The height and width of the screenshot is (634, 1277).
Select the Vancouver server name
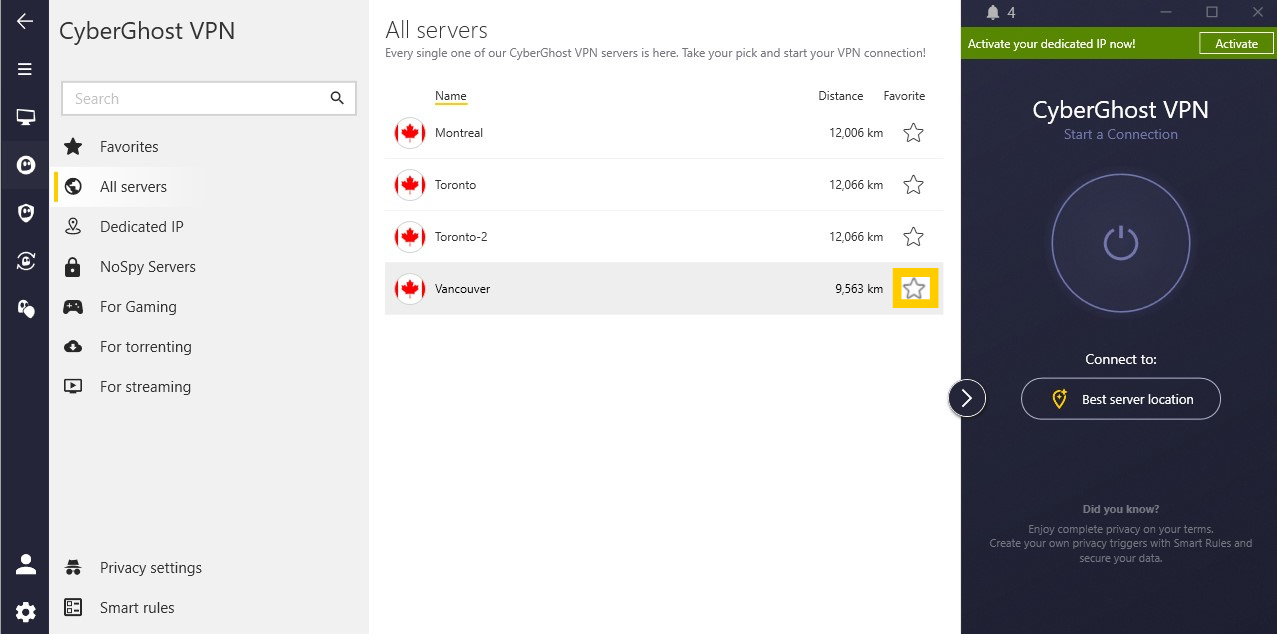pyautogui.click(x=462, y=289)
